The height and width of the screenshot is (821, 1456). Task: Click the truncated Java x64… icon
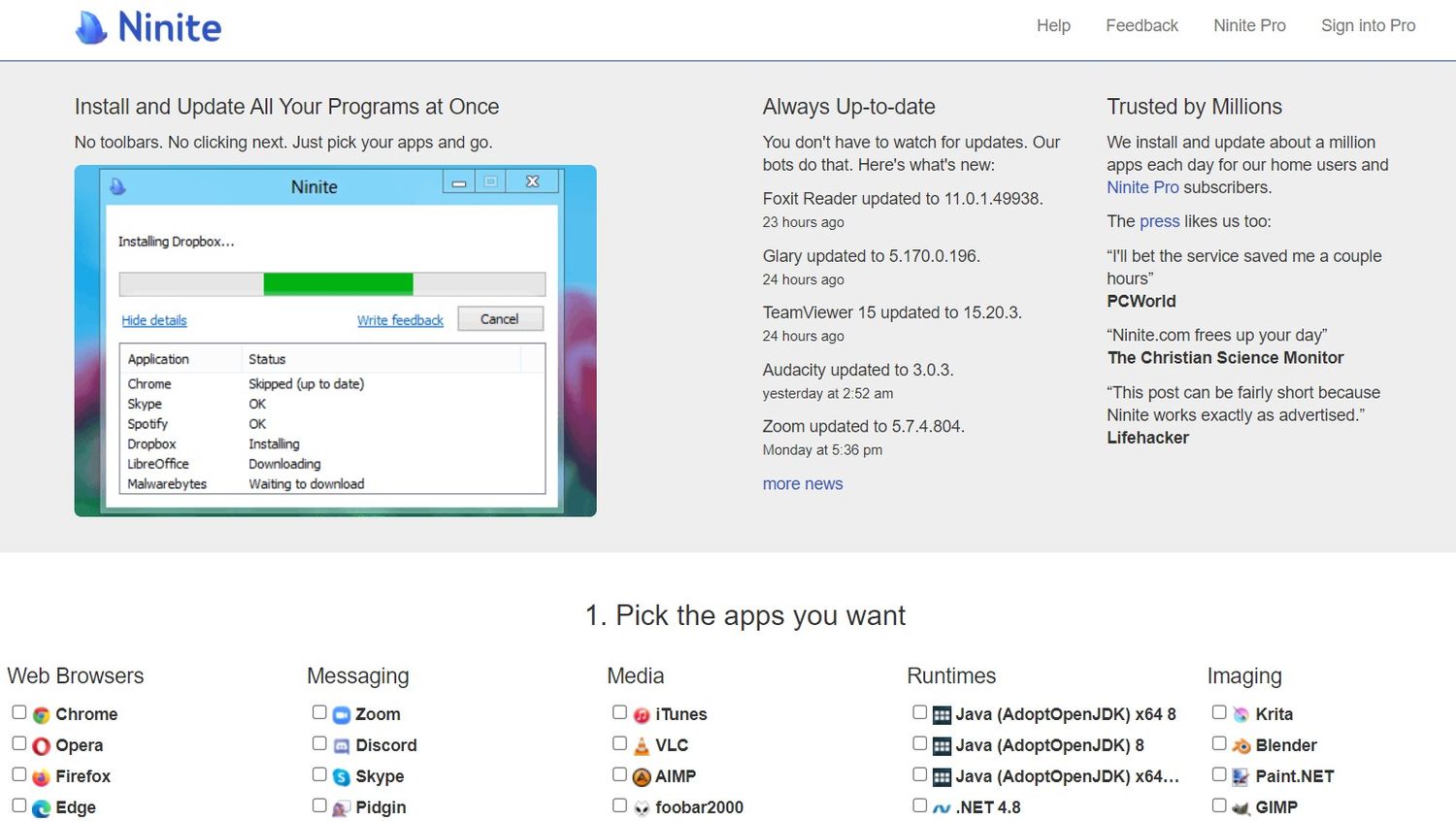(x=942, y=777)
